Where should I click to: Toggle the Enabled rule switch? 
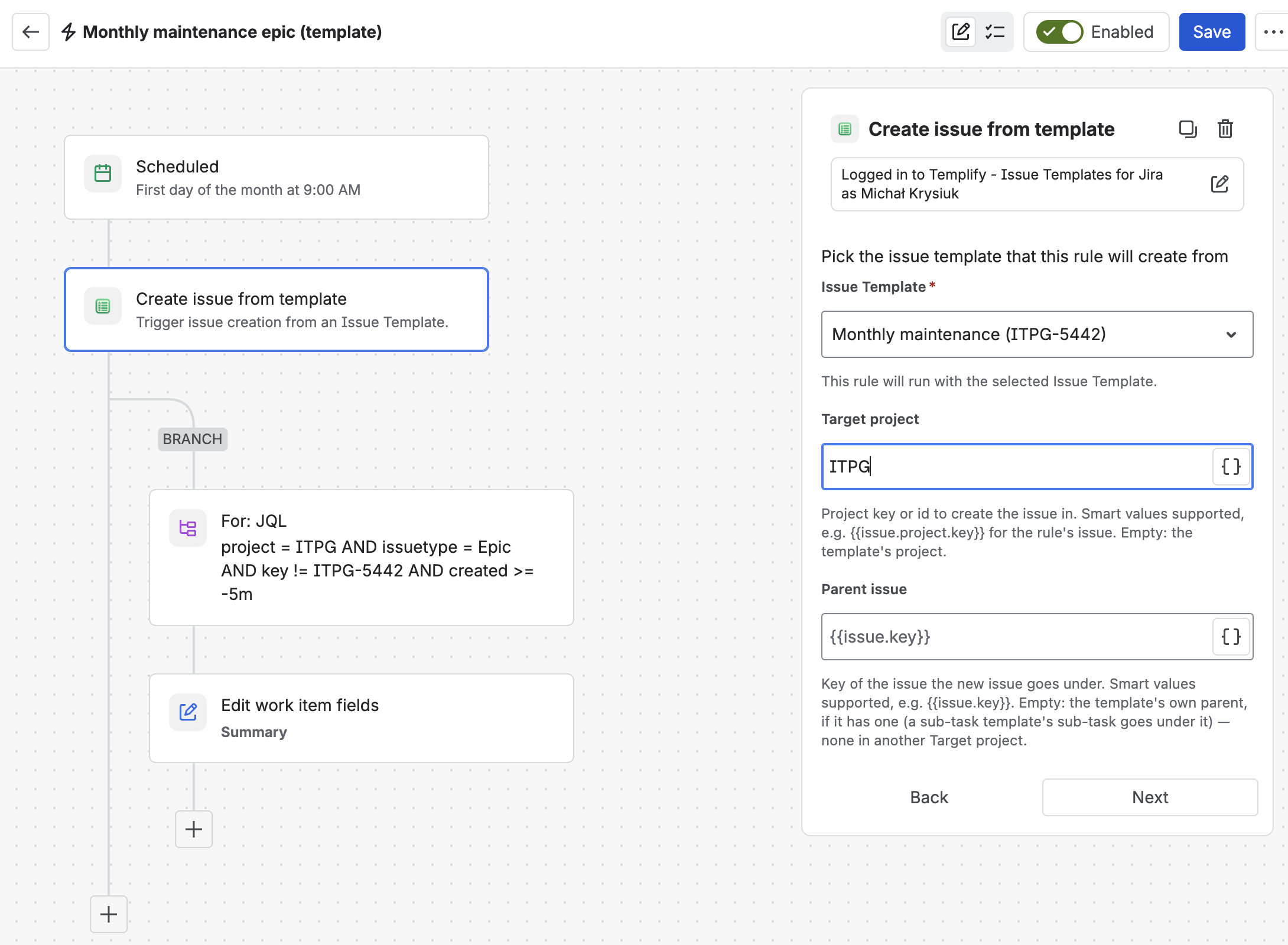click(1059, 32)
